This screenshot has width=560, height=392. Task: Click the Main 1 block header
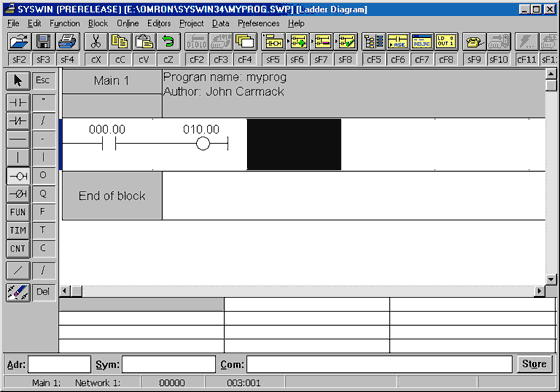pos(112,81)
